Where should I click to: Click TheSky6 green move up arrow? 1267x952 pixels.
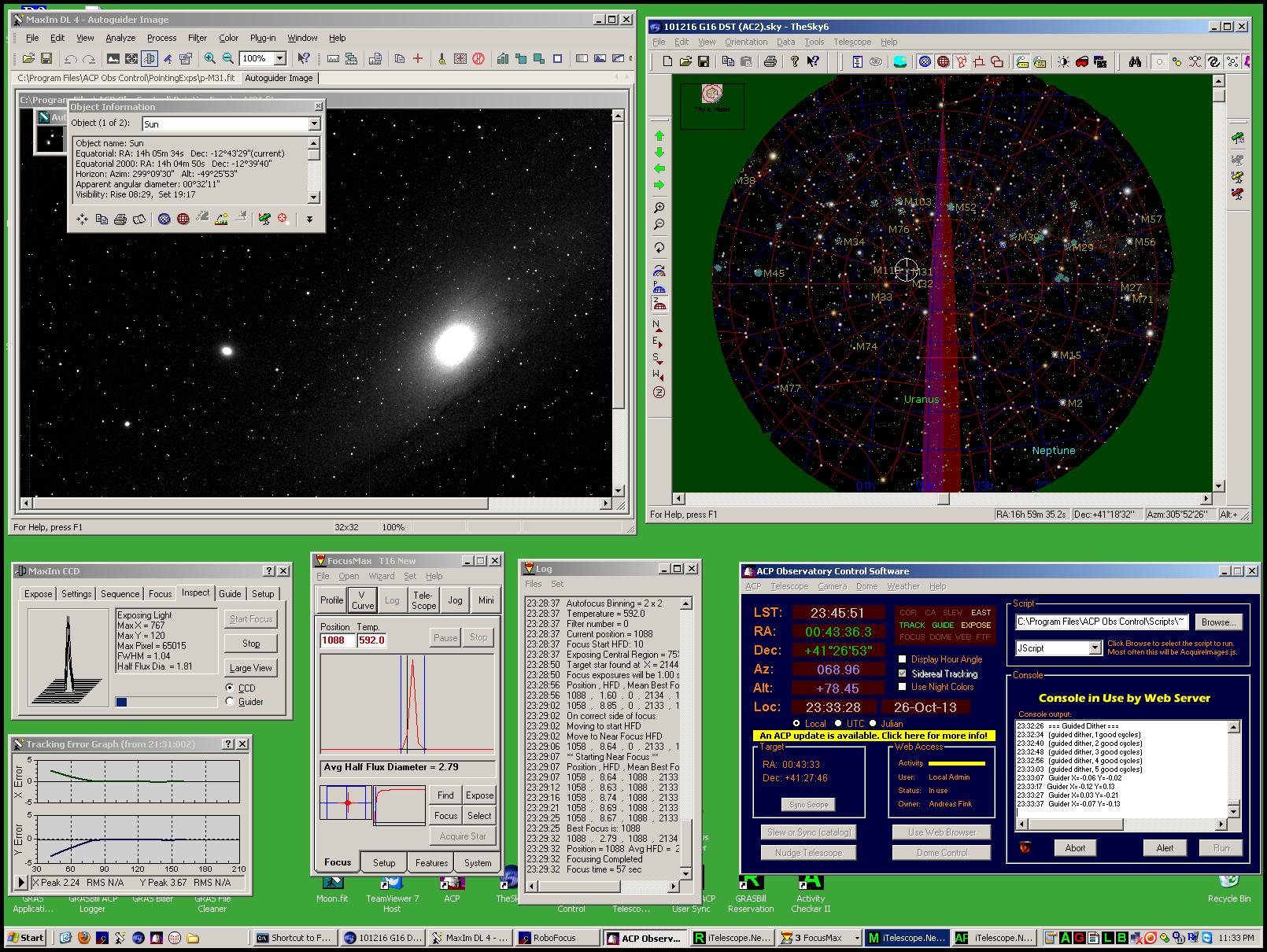(x=659, y=136)
